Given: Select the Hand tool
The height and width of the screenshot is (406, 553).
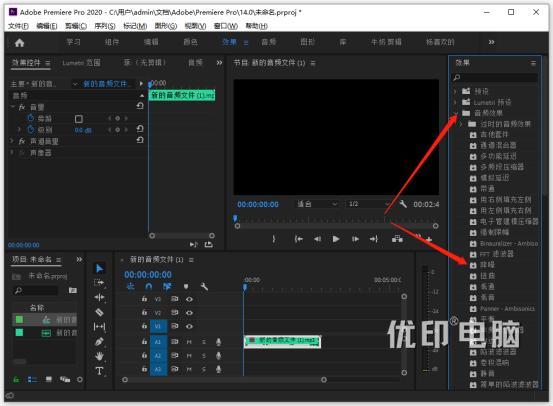Looking at the screenshot, I should click(x=99, y=356).
